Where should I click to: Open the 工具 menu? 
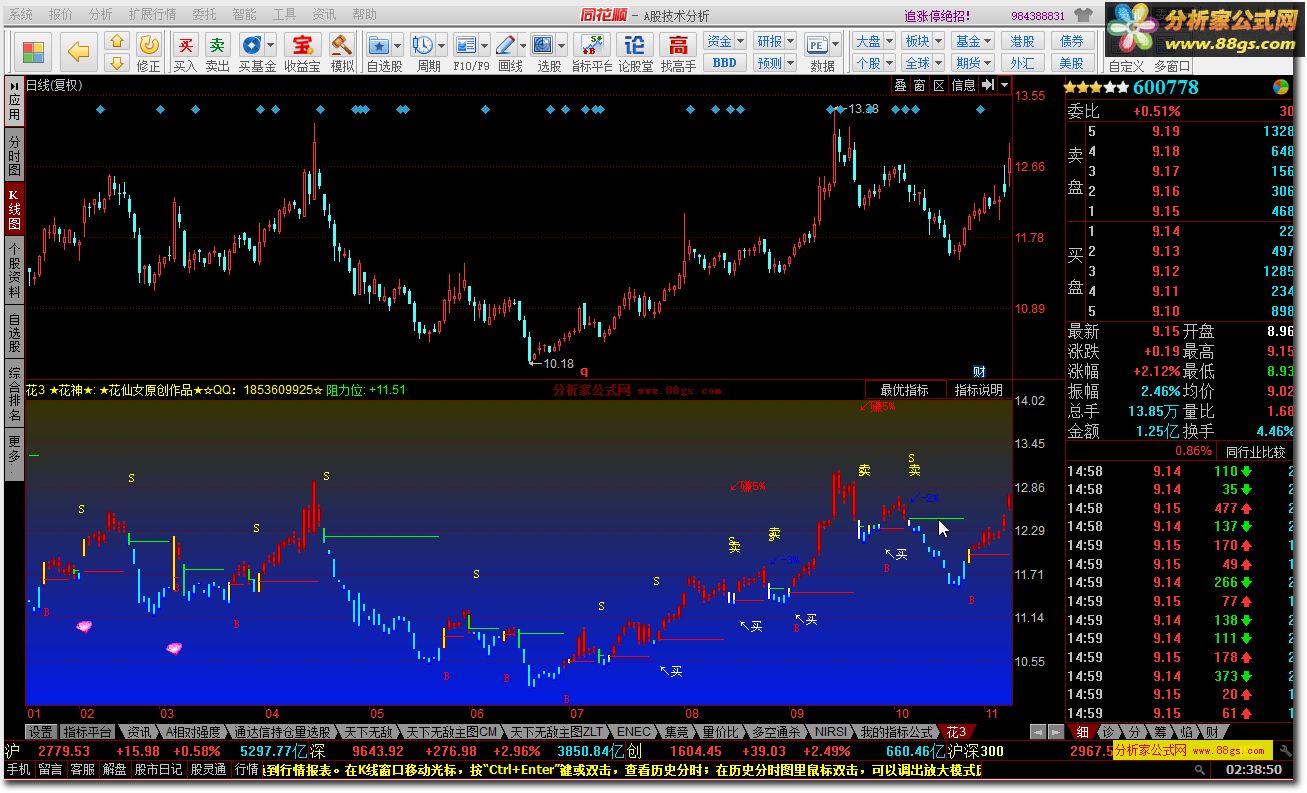pyautogui.click(x=284, y=15)
